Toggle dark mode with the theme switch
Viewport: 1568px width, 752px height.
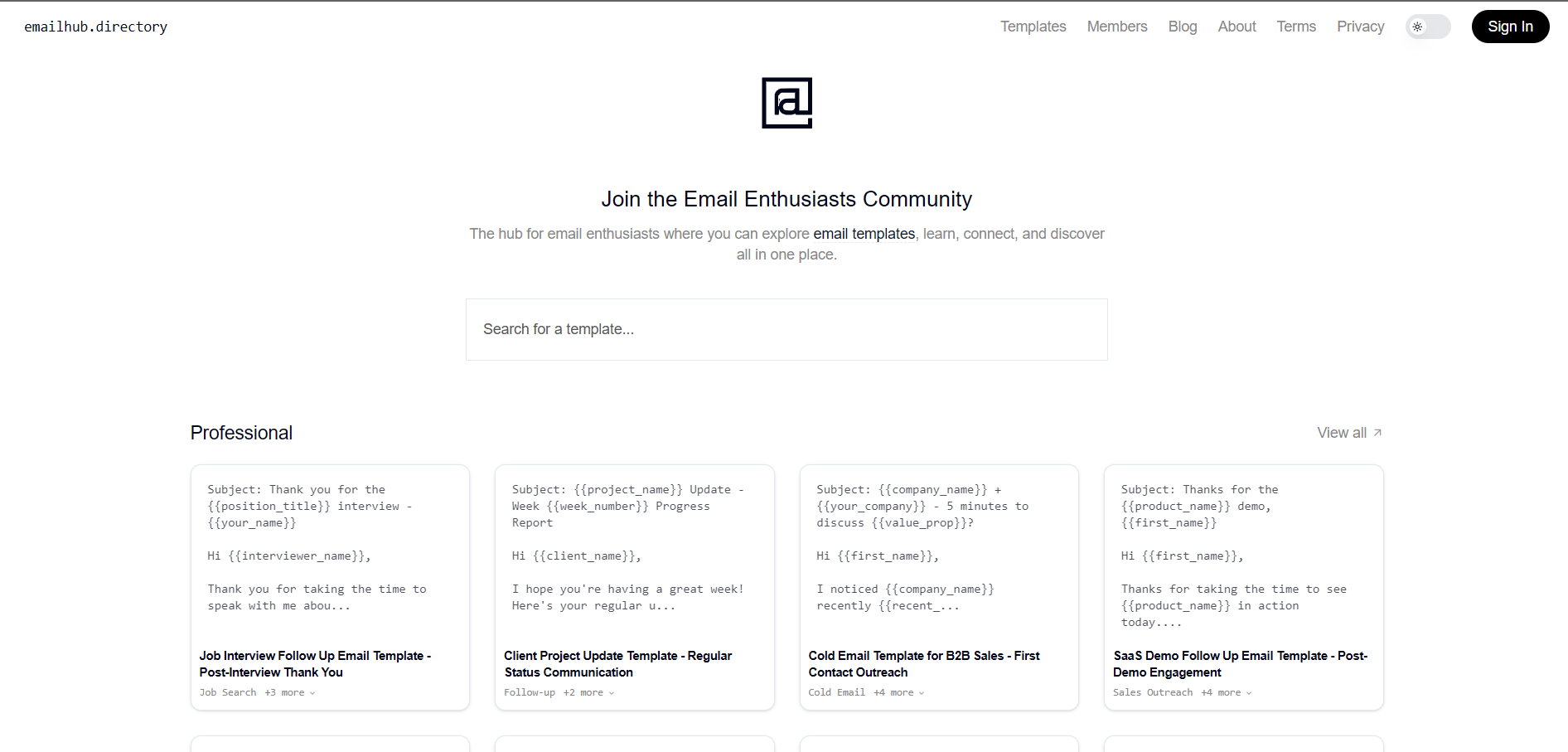click(1427, 27)
